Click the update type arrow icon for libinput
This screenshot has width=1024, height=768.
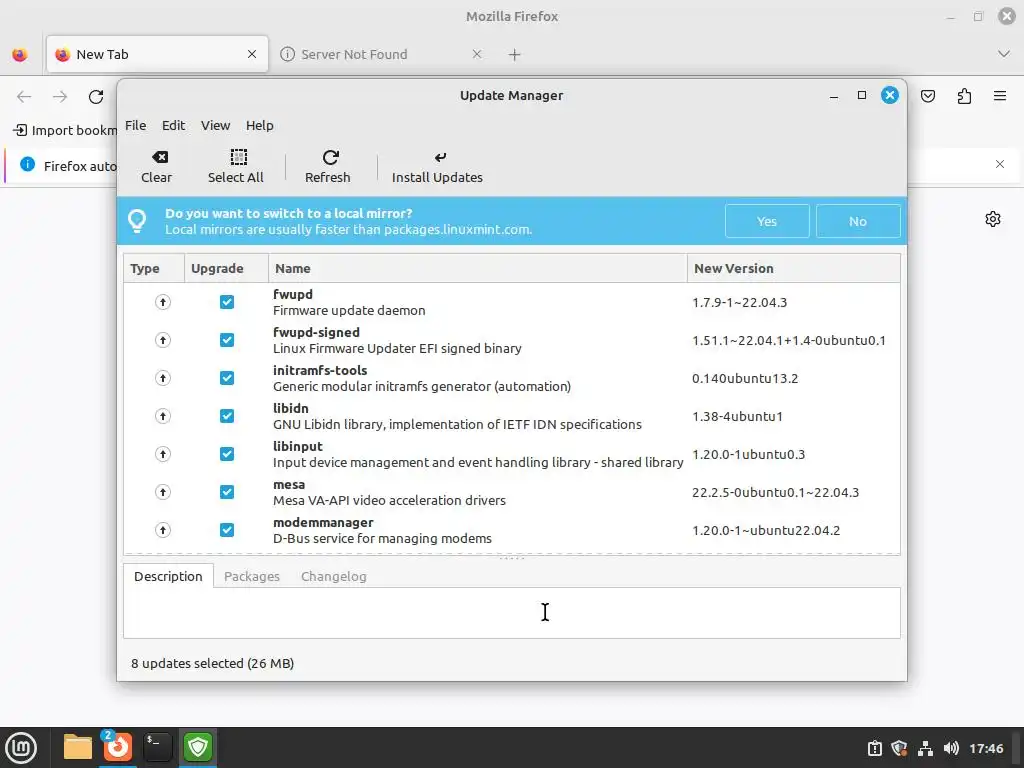coord(163,454)
